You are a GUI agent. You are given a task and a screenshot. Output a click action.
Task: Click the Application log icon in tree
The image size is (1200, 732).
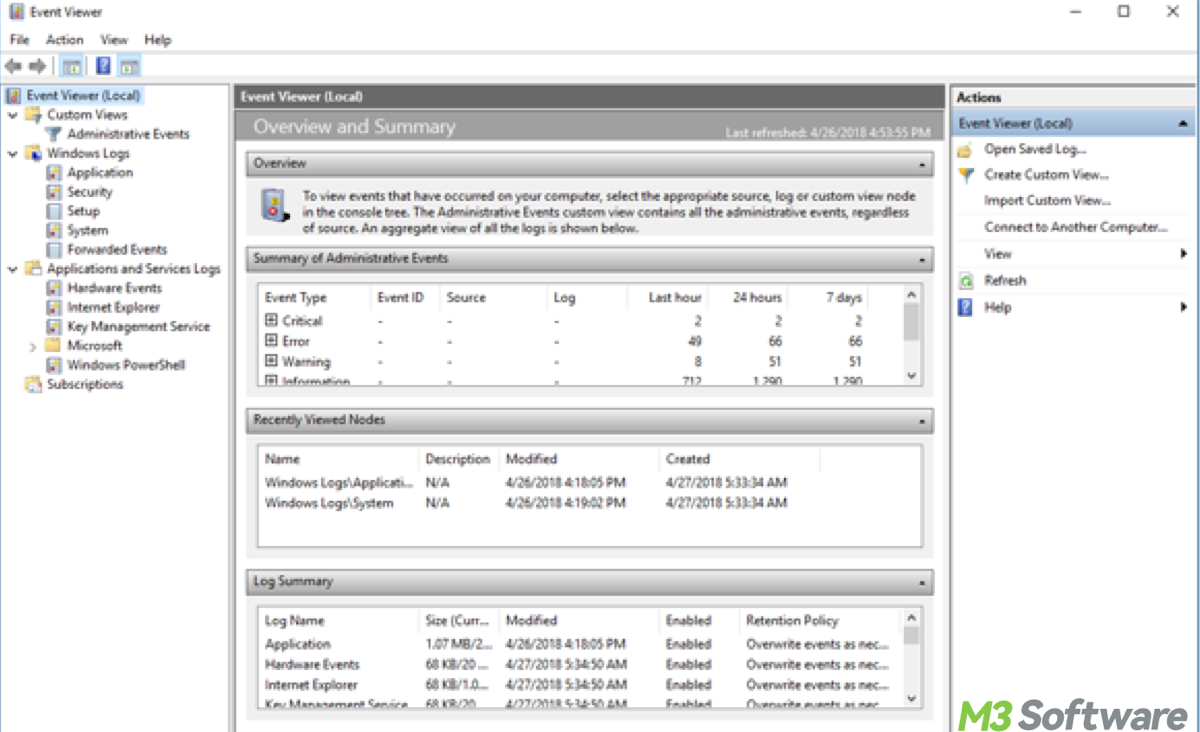55,173
